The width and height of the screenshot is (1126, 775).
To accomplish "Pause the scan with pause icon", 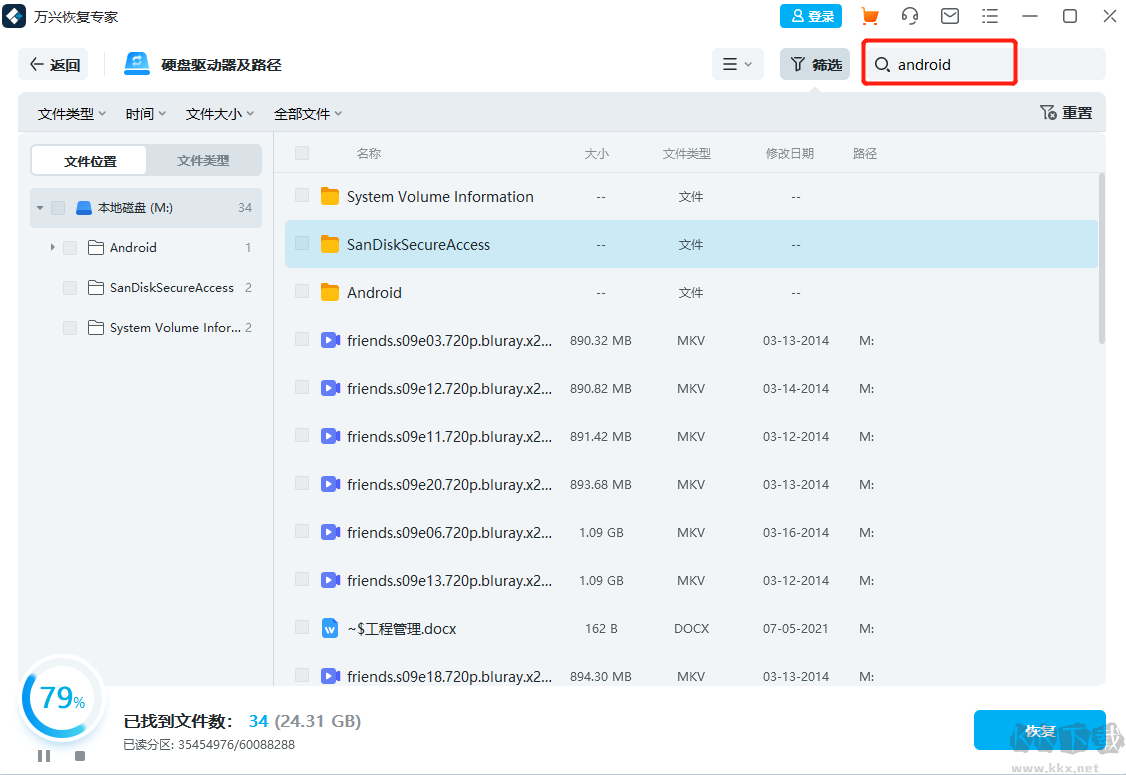I will click(x=44, y=756).
